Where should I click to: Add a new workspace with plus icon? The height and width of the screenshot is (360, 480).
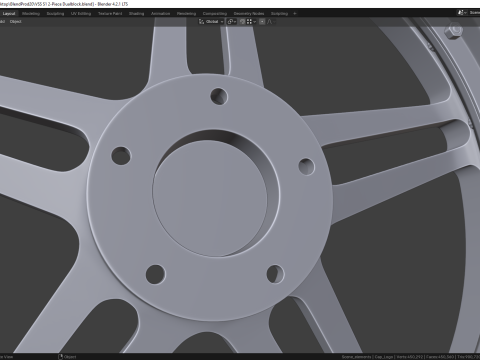coord(295,14)
